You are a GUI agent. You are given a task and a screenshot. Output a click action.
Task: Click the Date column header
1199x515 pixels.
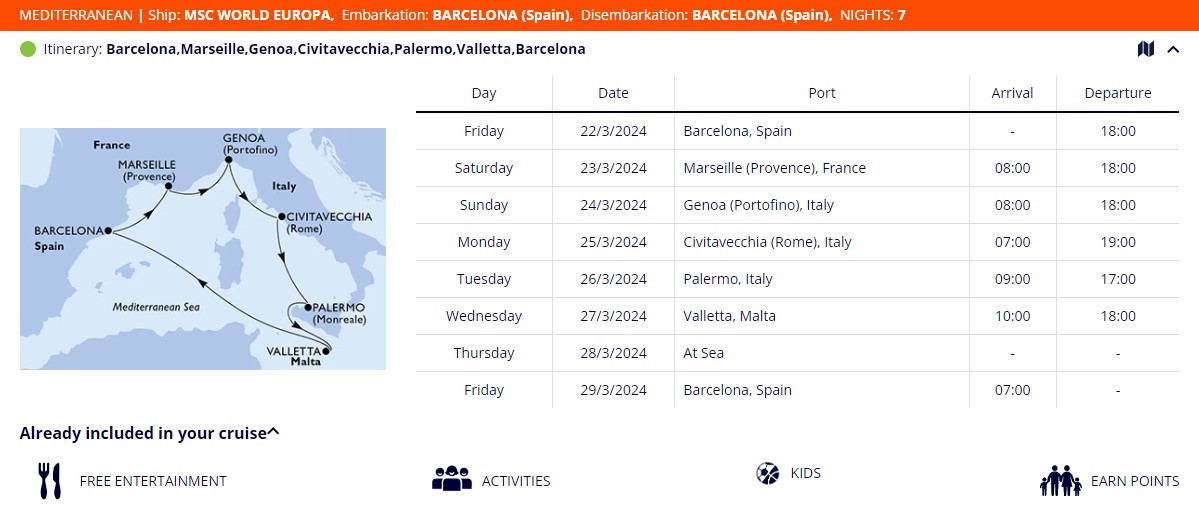point(613,93)
